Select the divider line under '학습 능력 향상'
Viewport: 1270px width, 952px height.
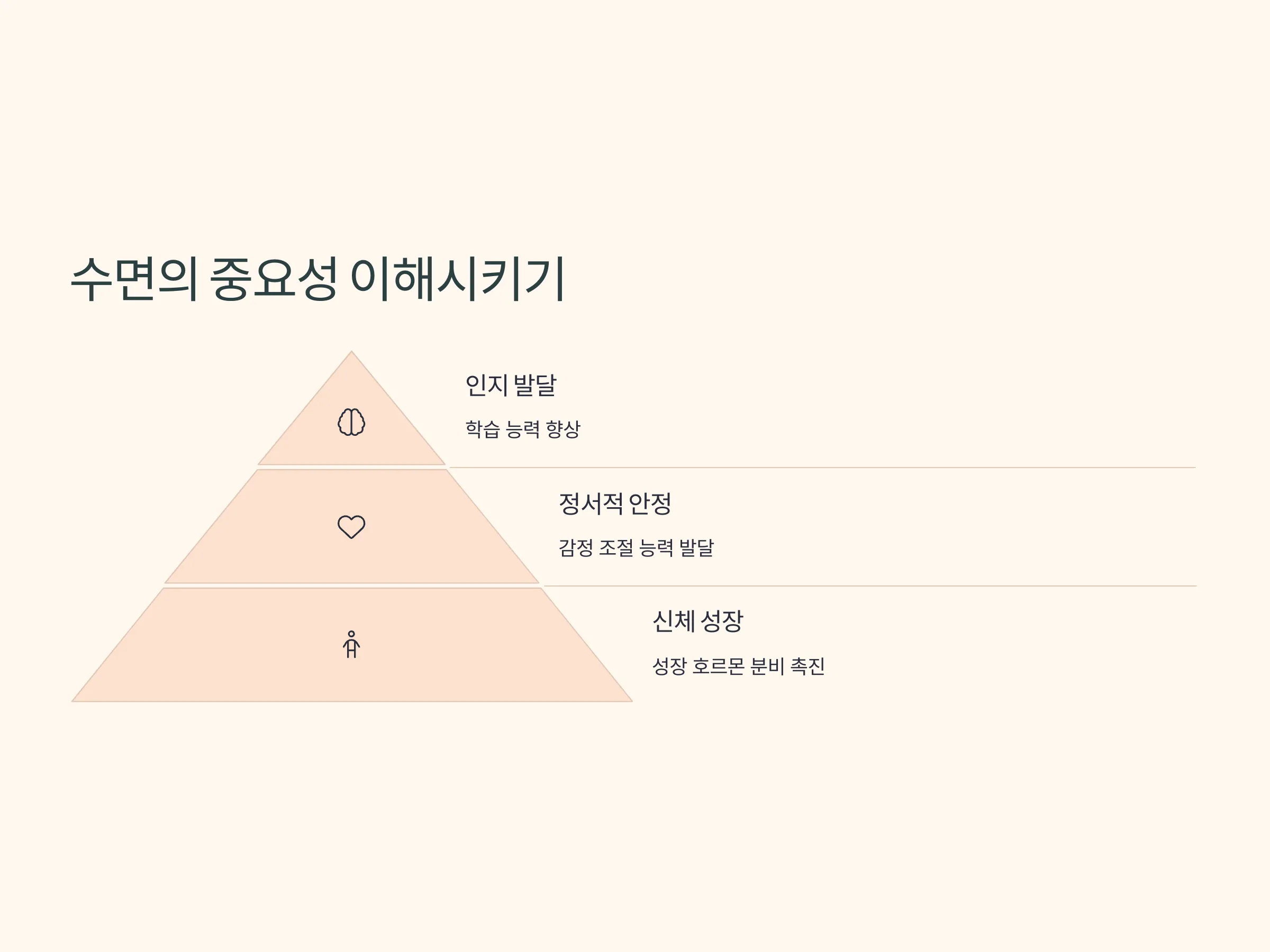pos(822,468)
